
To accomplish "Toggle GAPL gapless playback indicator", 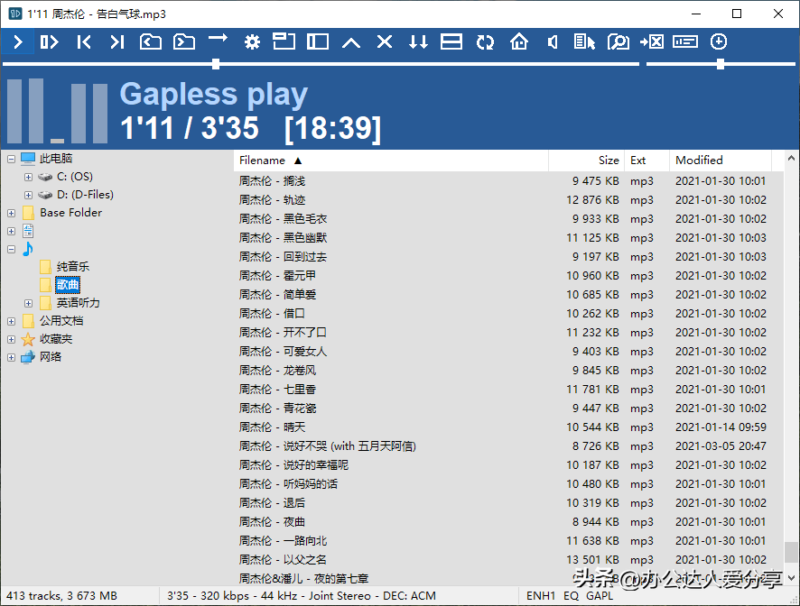I will [599, 595].
